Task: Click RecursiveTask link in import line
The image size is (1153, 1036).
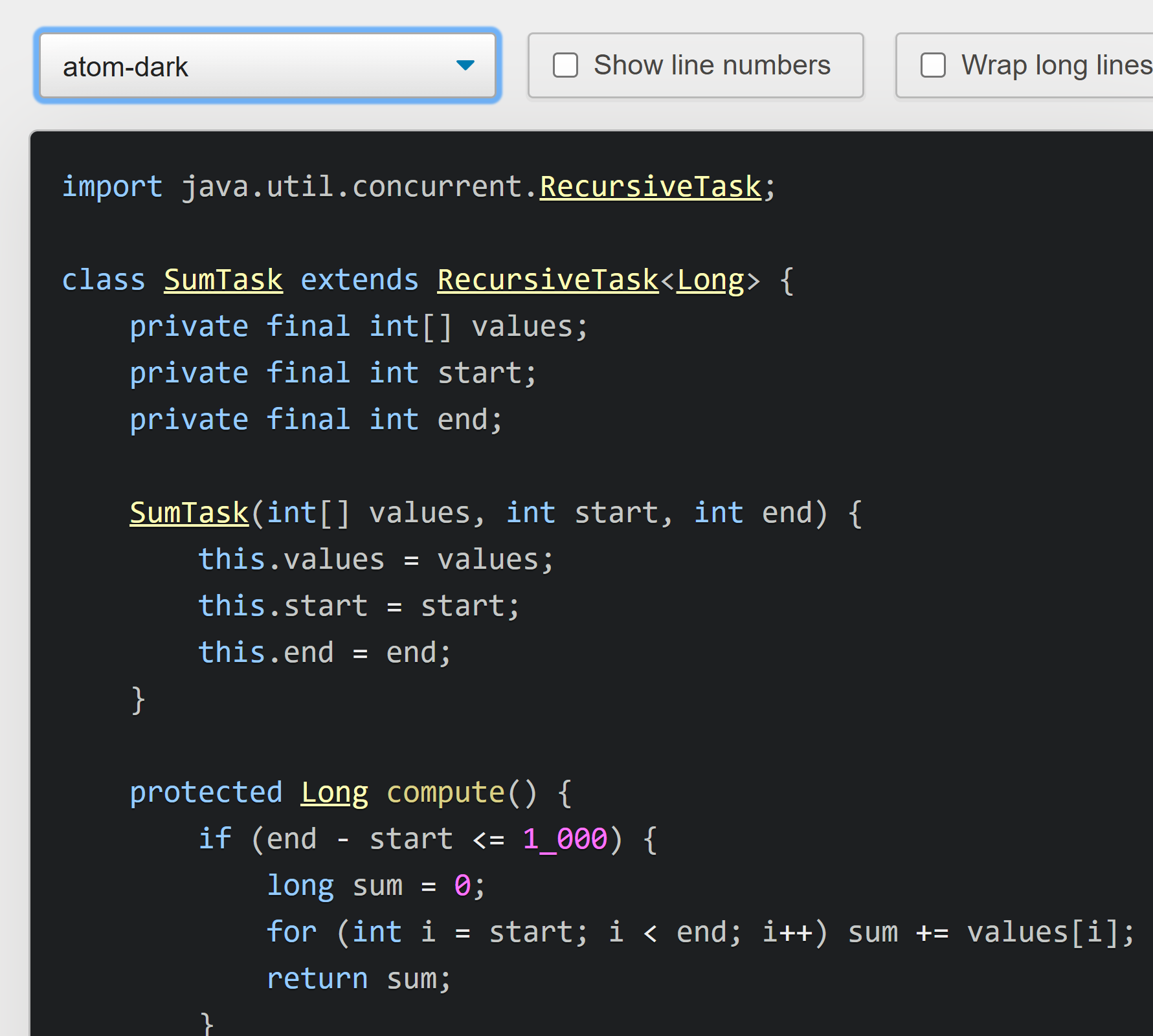Action: click(651, 187)
